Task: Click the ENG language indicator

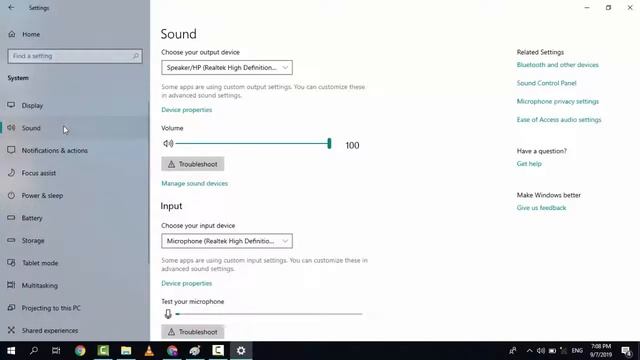Action: click(x=577, y=351)
